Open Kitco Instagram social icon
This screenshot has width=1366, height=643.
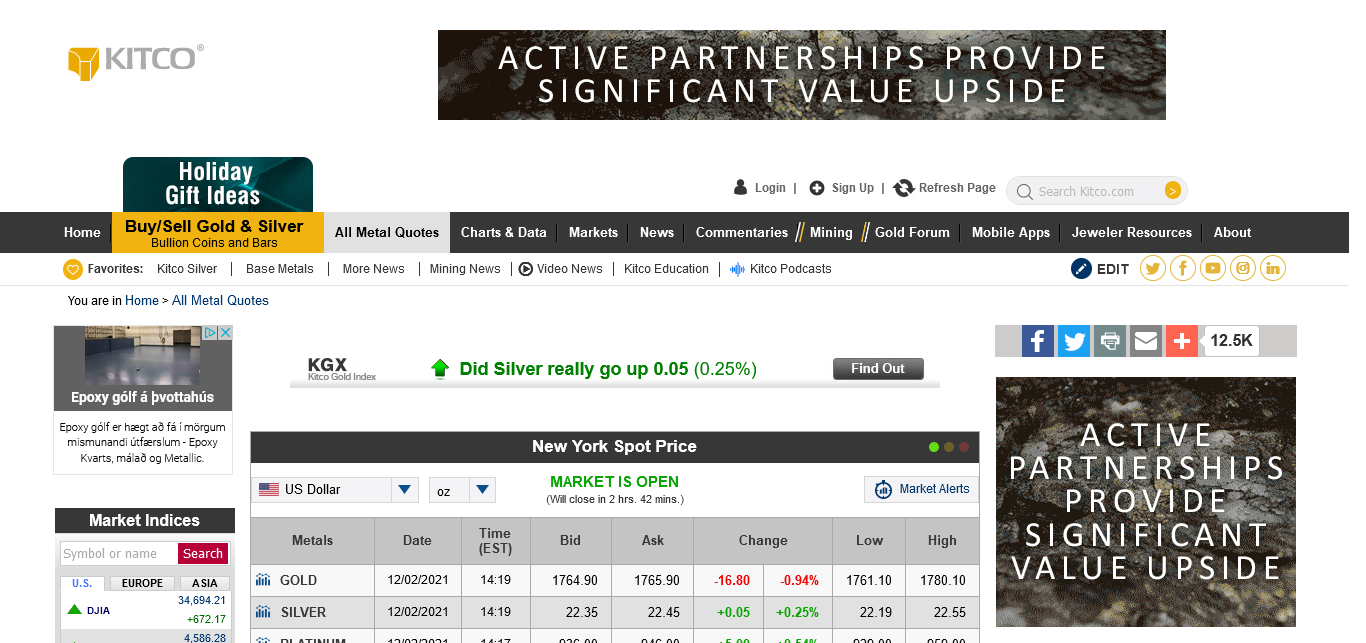(1243, 268)
